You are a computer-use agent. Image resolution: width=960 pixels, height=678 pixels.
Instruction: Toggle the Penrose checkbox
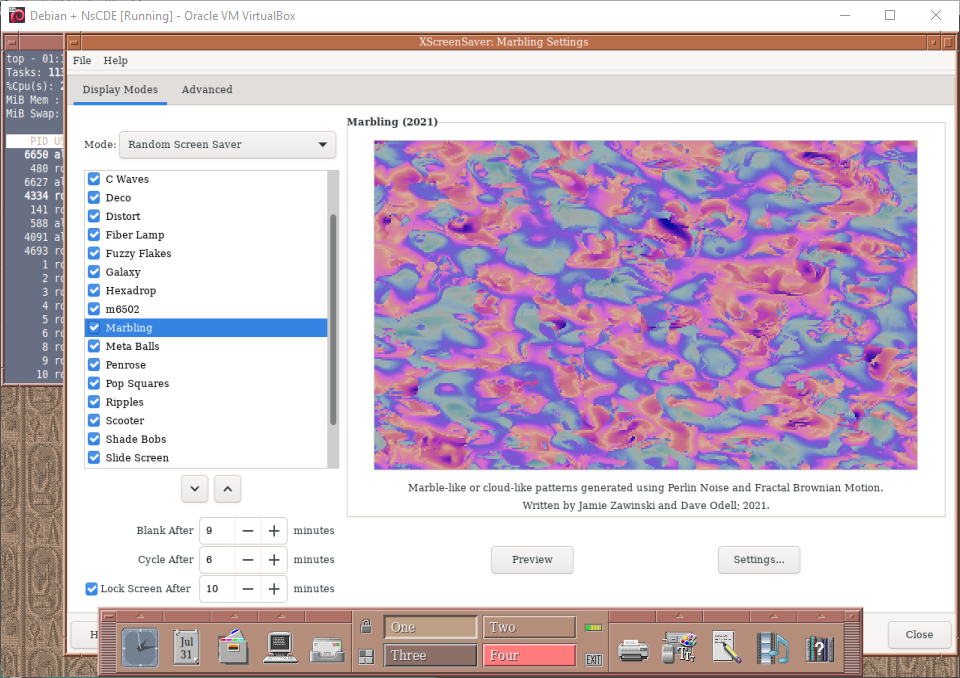tap(94, 365)
